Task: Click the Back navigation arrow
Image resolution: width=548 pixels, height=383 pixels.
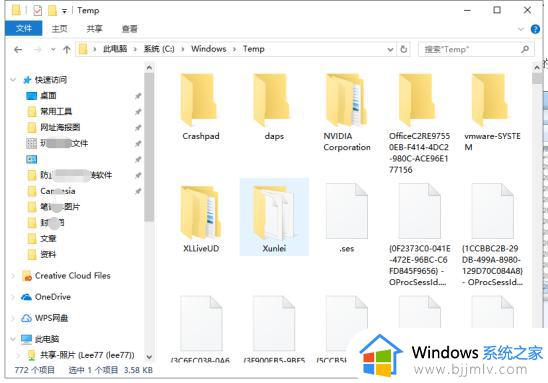Action: [18, 50]
